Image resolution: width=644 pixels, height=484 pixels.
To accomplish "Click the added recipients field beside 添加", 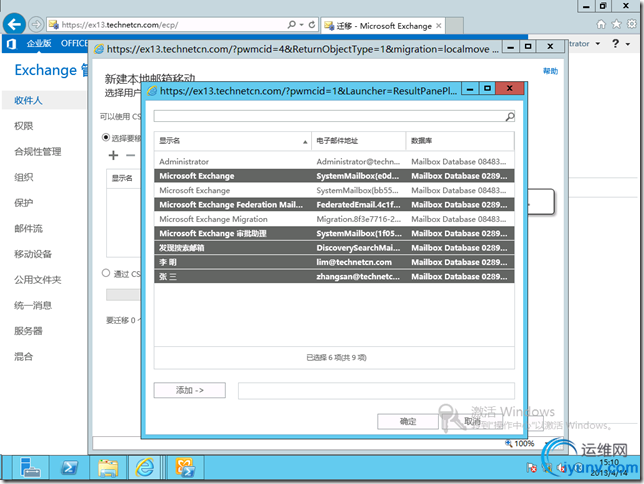I will coord(376,391).
